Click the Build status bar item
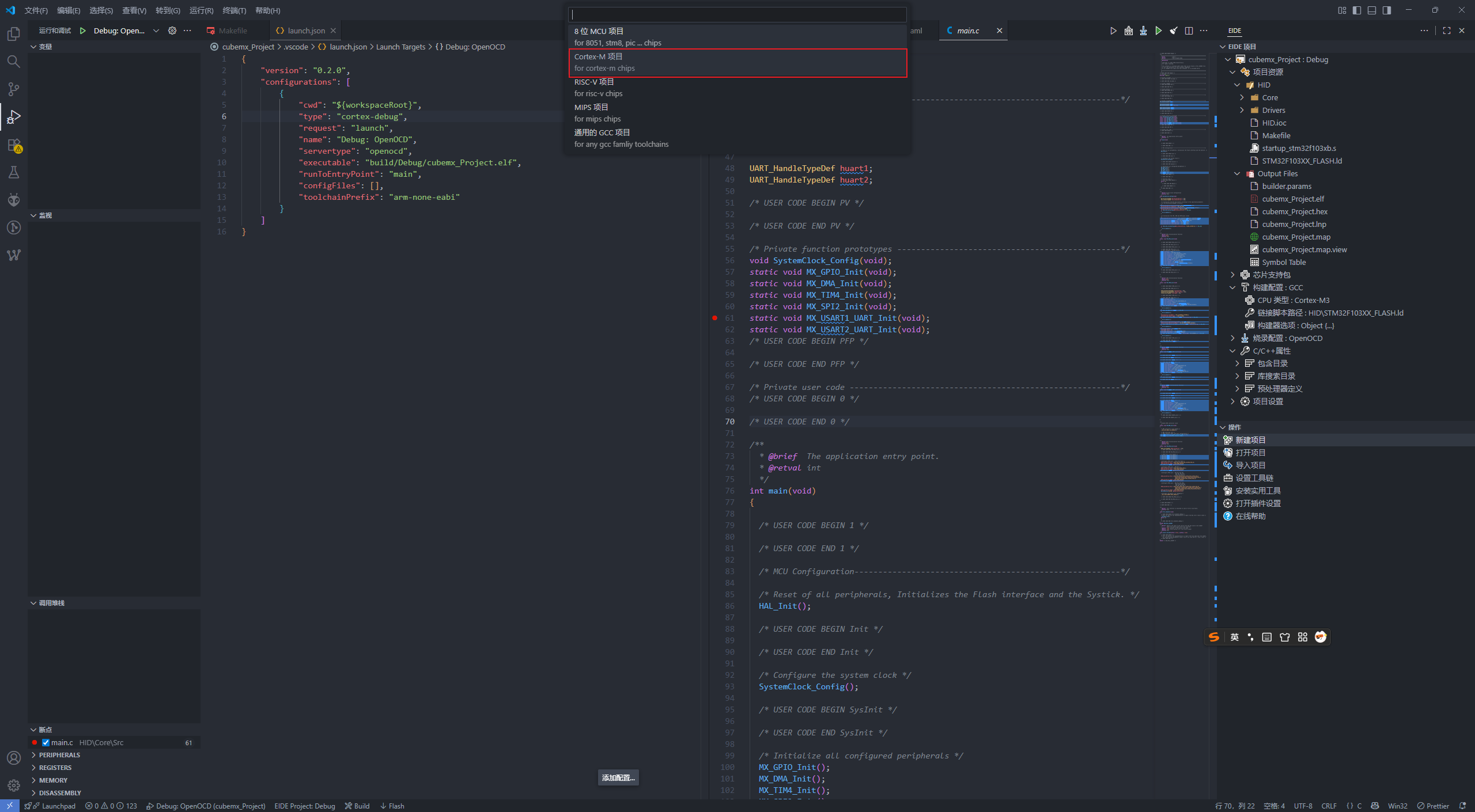Viewport: 1475px width, 812px height. (x=357, y=806)
